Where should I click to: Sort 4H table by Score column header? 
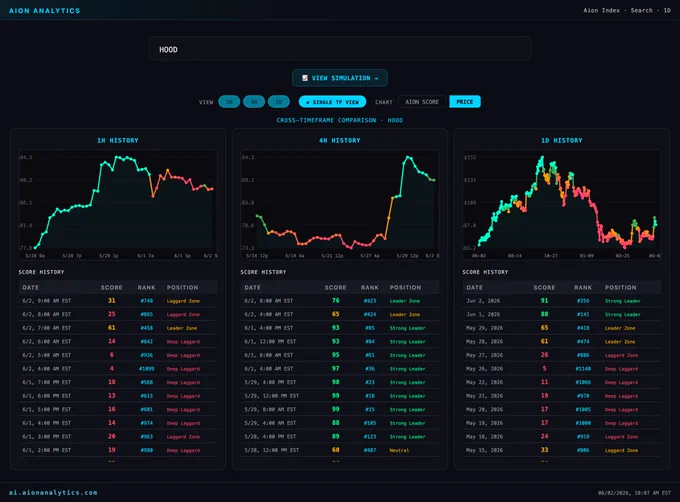point(335,287)
